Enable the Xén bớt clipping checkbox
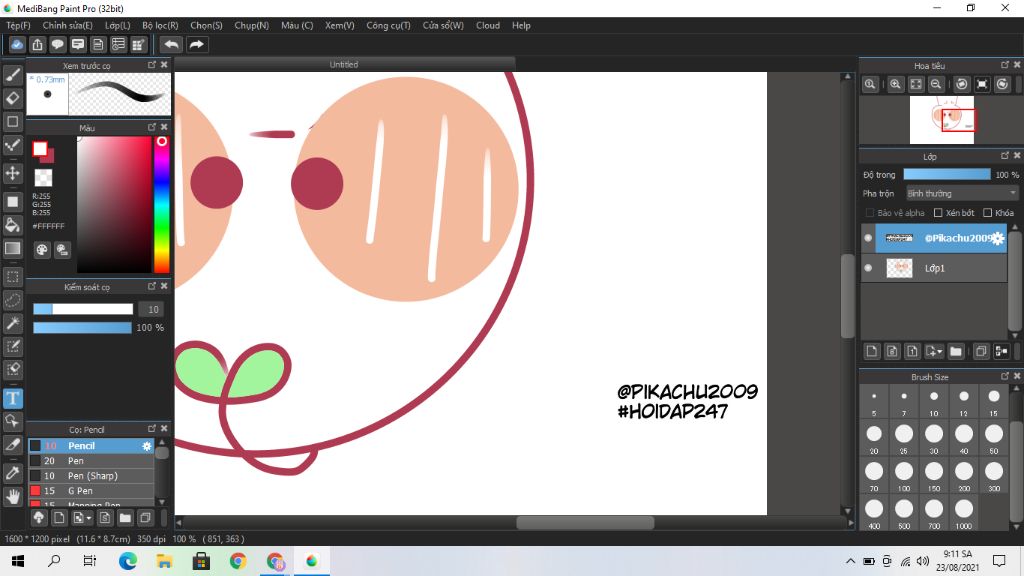This screenshot has width=1024, height=576. click(938, 213)
